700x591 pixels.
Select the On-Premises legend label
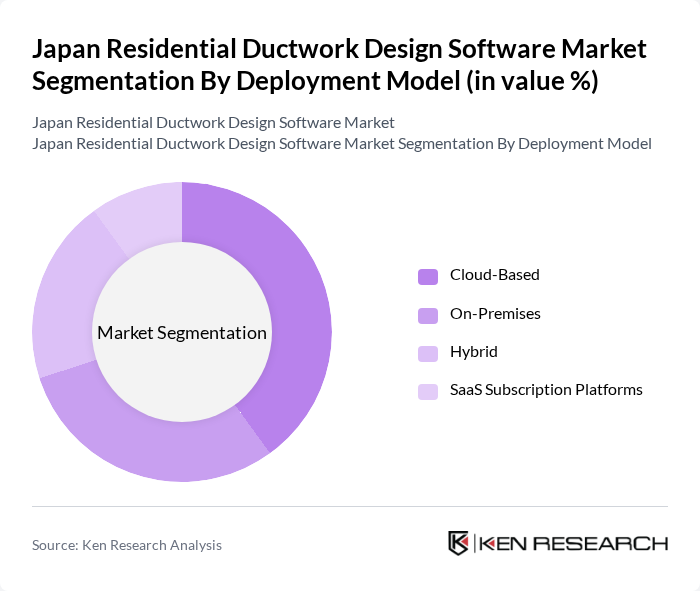pyautogui.click(x=495, y=313)
